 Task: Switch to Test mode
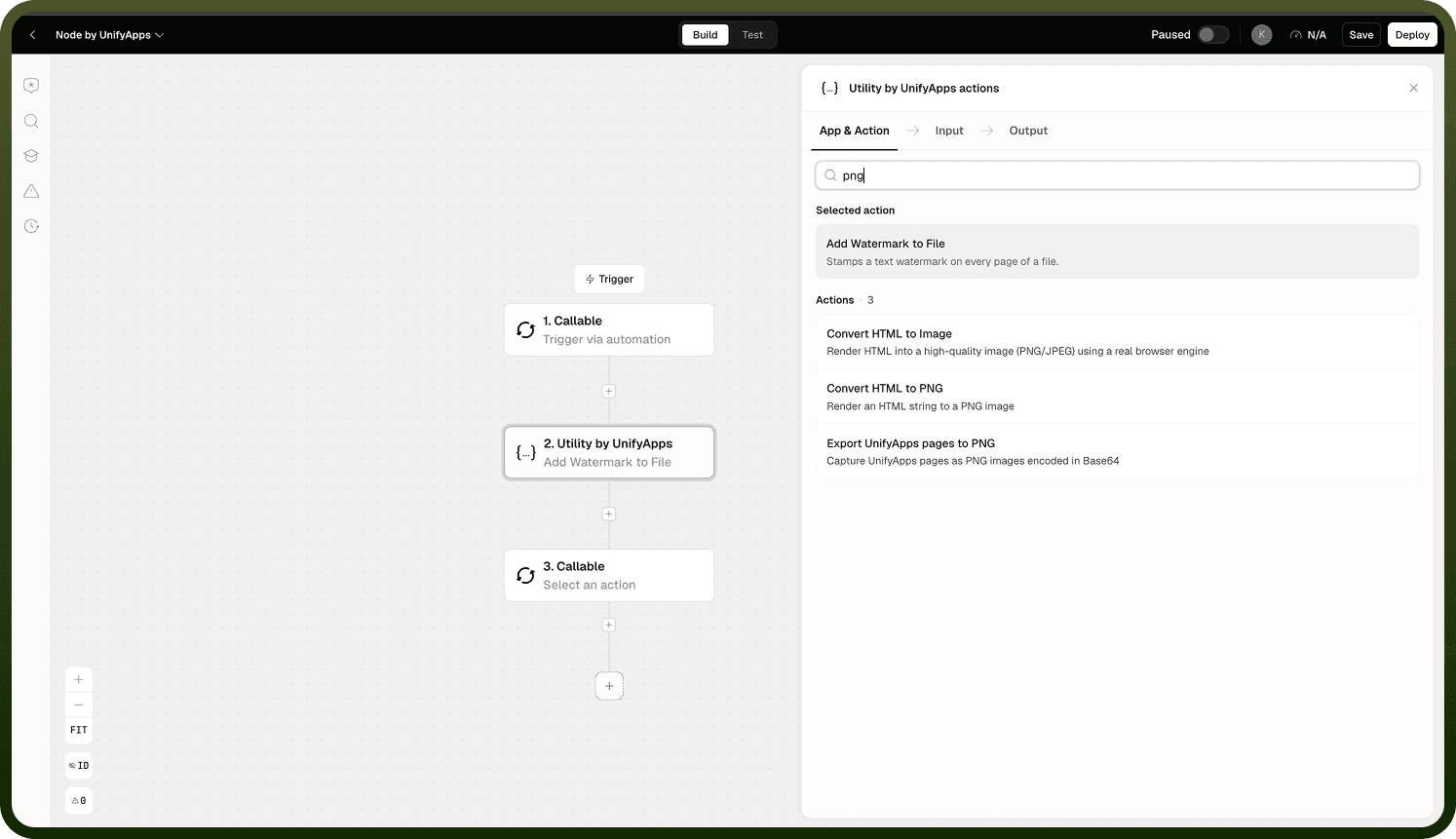coord(752,35)
